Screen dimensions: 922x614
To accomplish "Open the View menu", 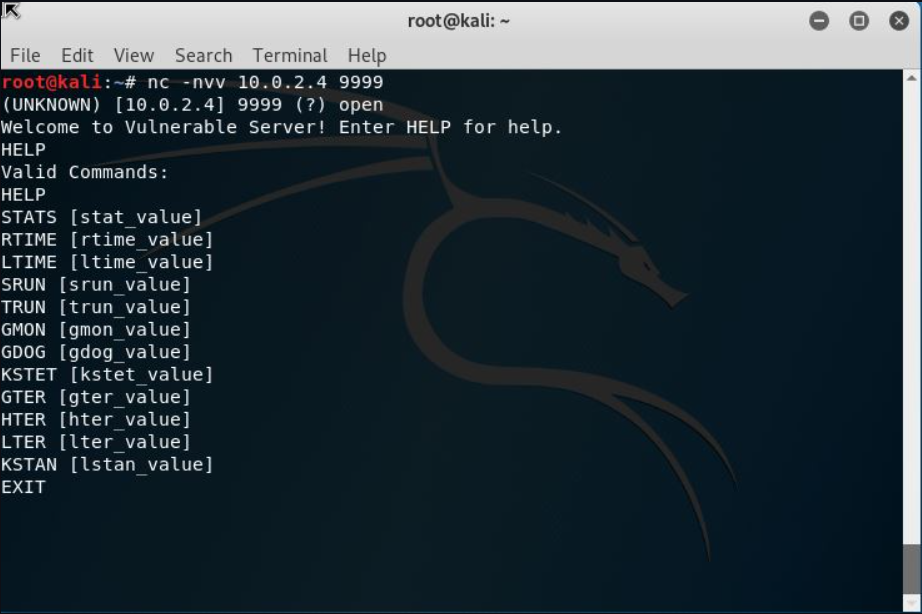I will (x=133, y=56).
